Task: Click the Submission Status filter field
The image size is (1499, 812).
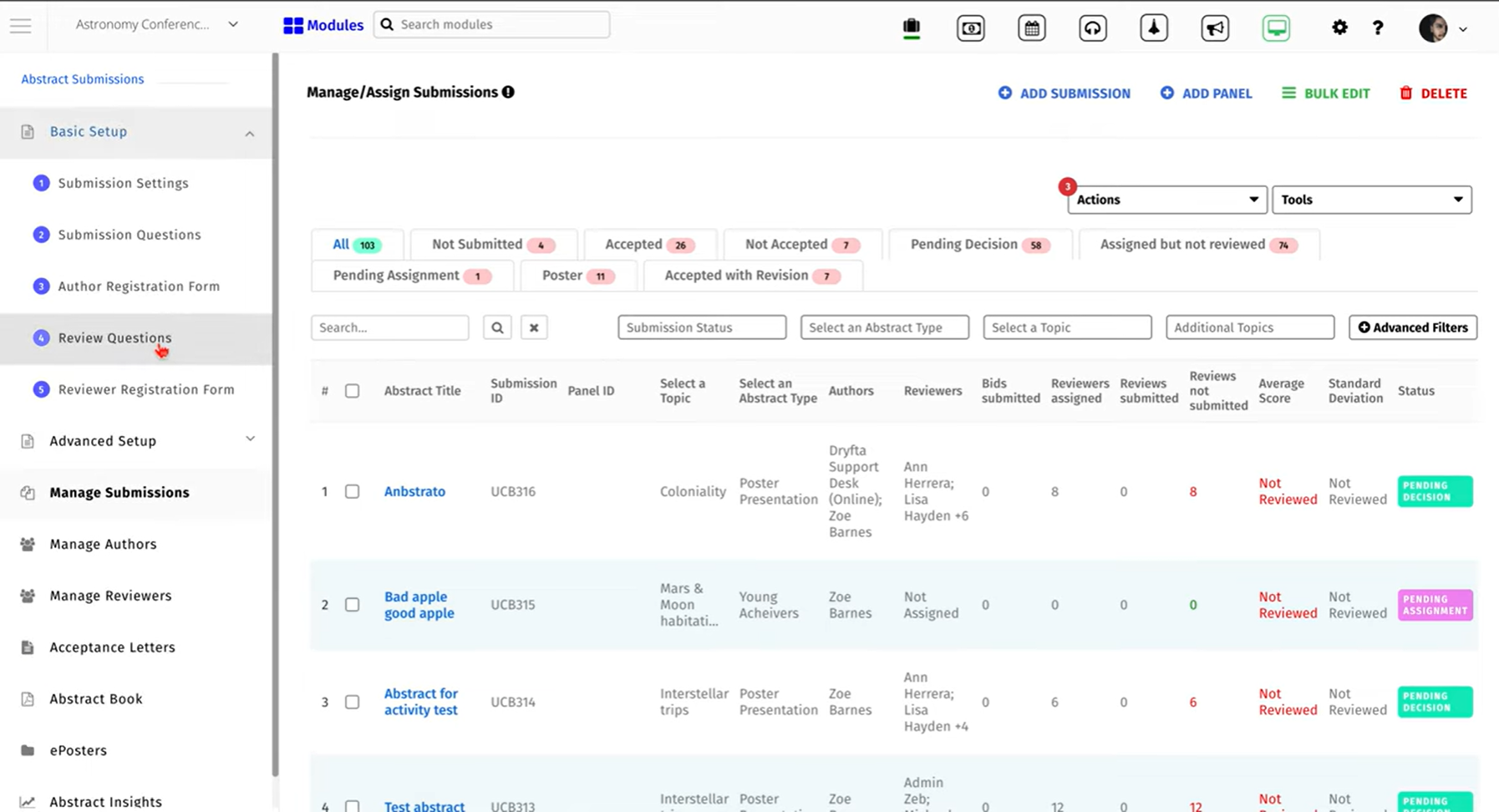Action: pos(702,327)
